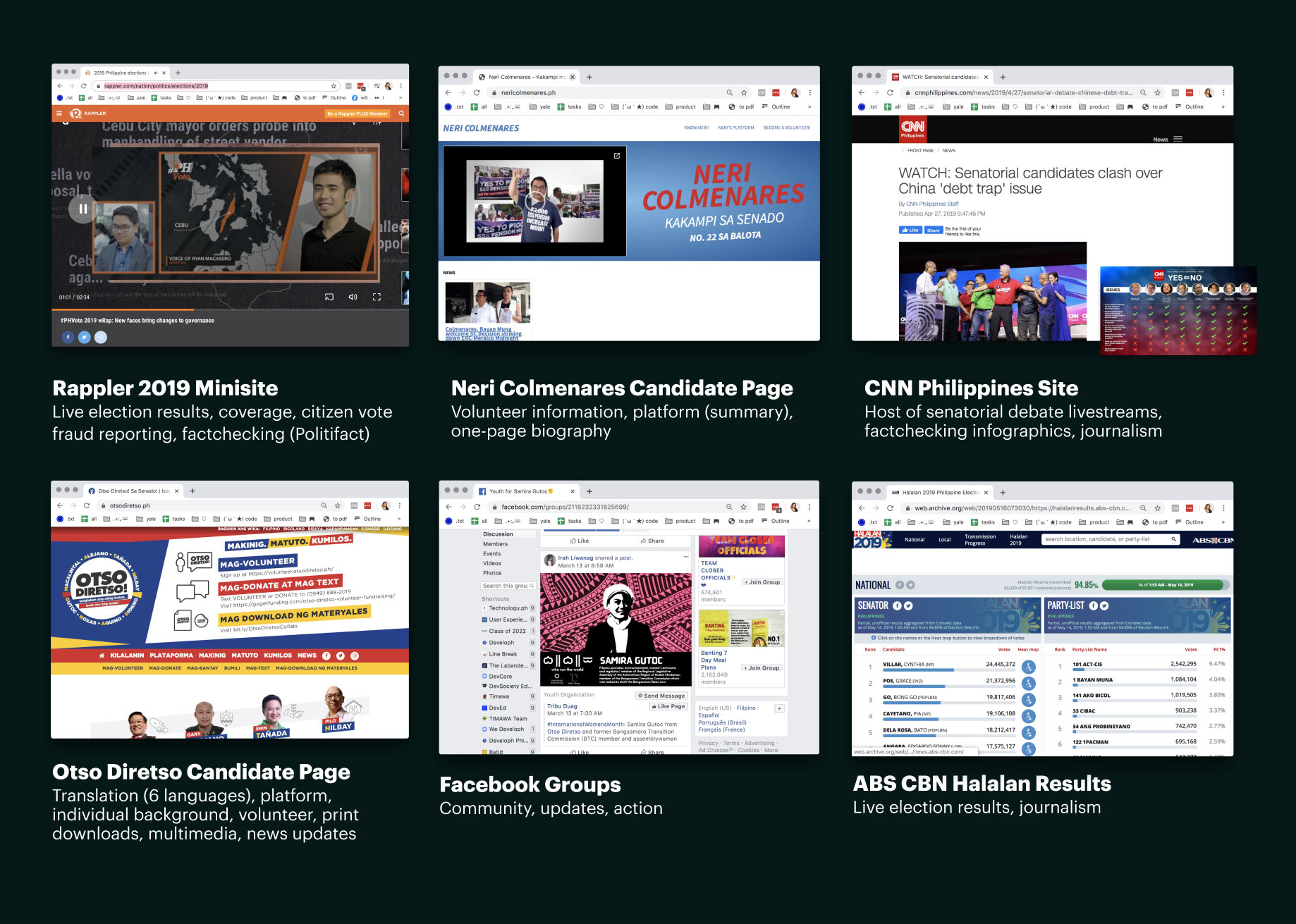Click Neri news article thumbnail
Viewport: 1296px width, 924px height.
coord(487,302)
